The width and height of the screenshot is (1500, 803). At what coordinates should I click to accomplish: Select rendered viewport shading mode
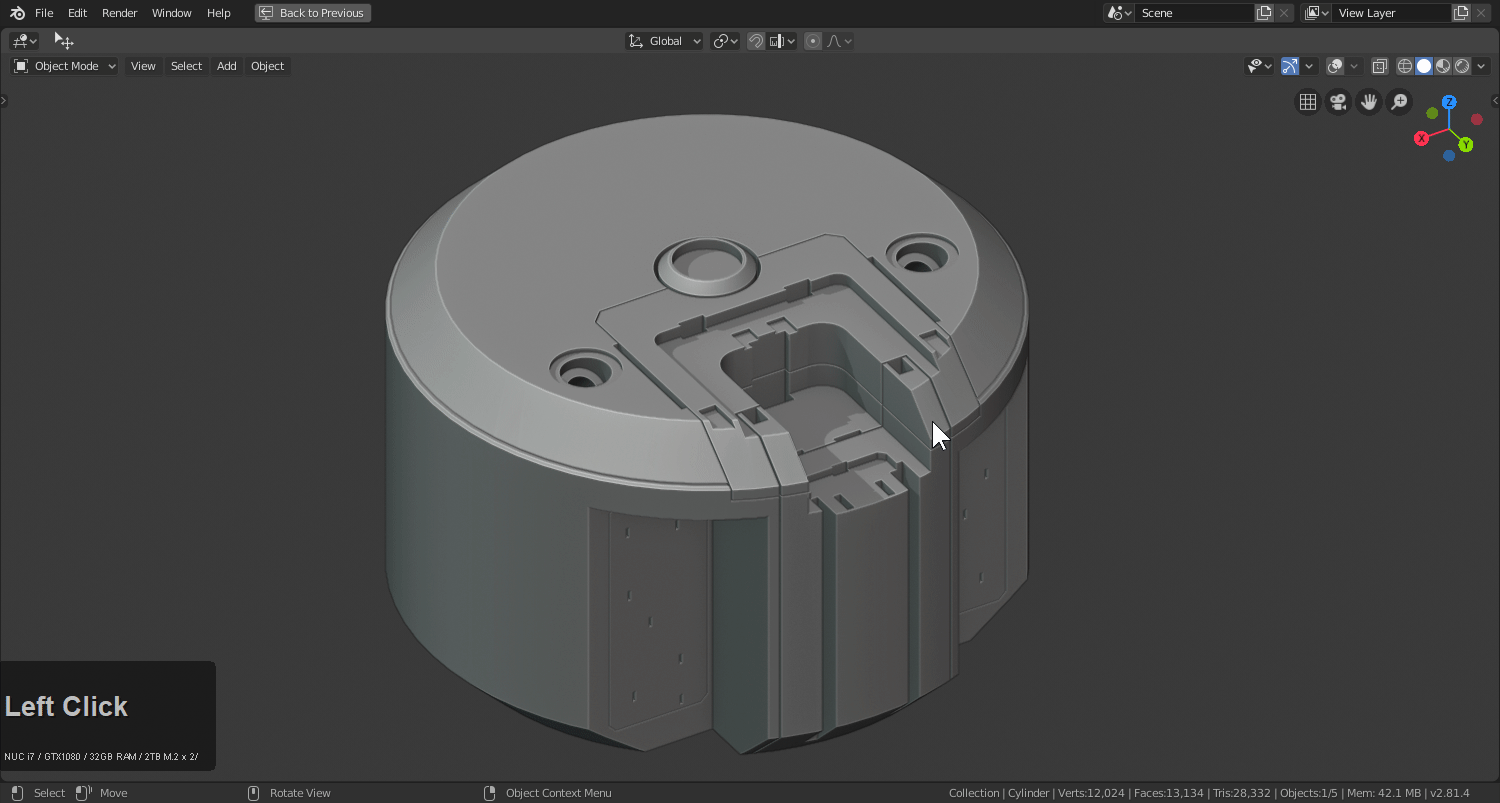[1462, 66]
